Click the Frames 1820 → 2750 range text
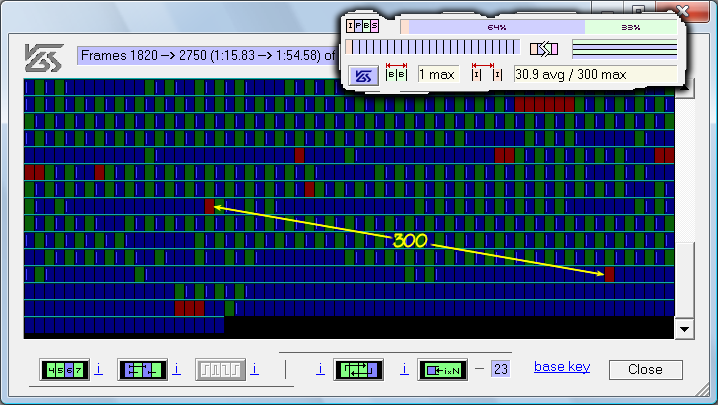Image resolution: width=718 pixels, height=405 pixels. click(x=208, y=56)
